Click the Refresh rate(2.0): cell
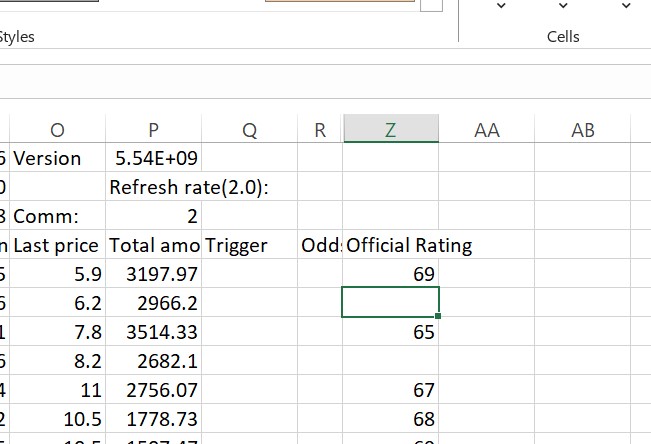Viewport: 651px width, 444px height. pos(190,188)
